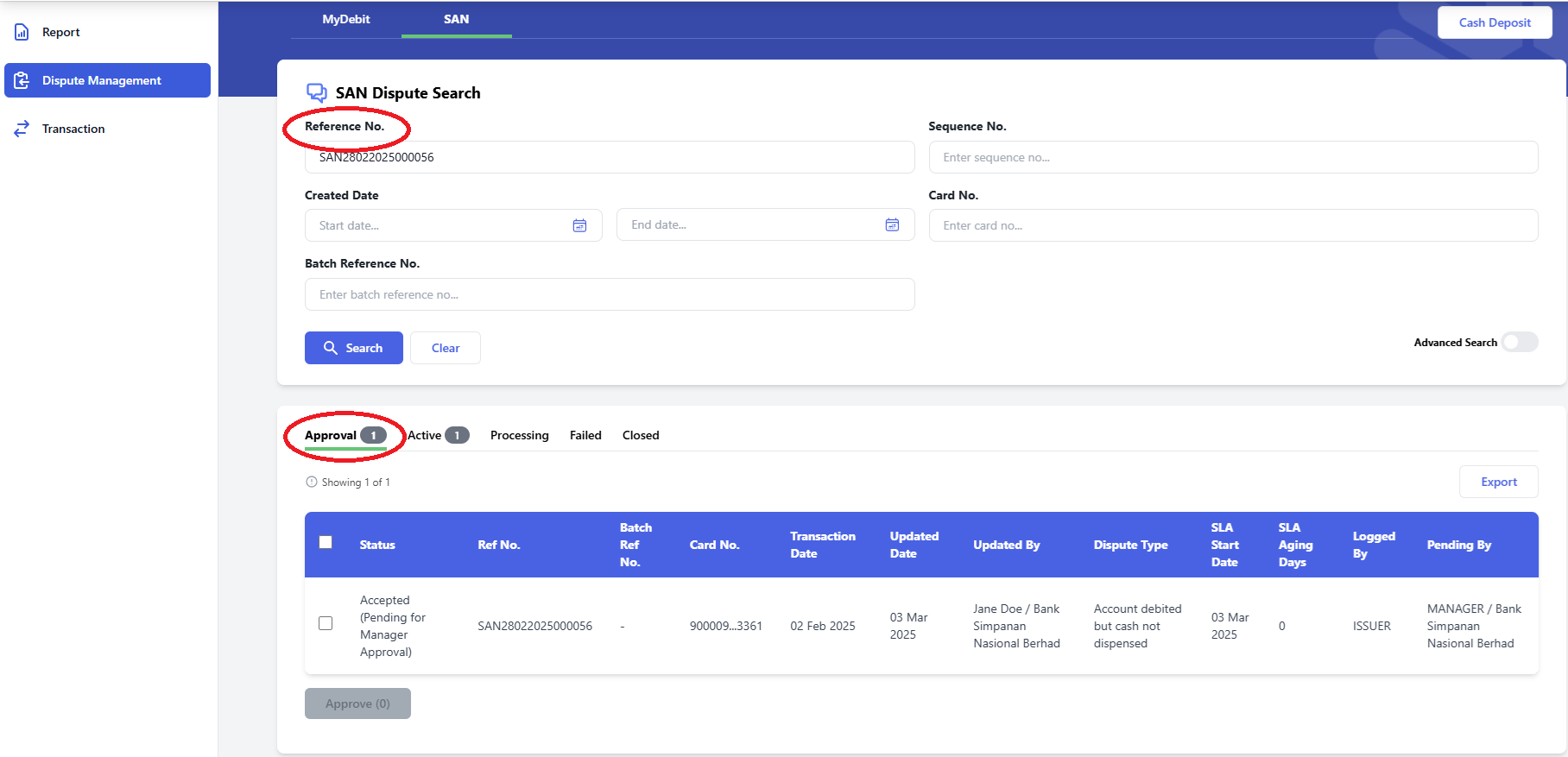This screenshot has width=1568, height=757.
Task: Click ref number SAN28022025000056 in table row
Action: coord(535,626)
